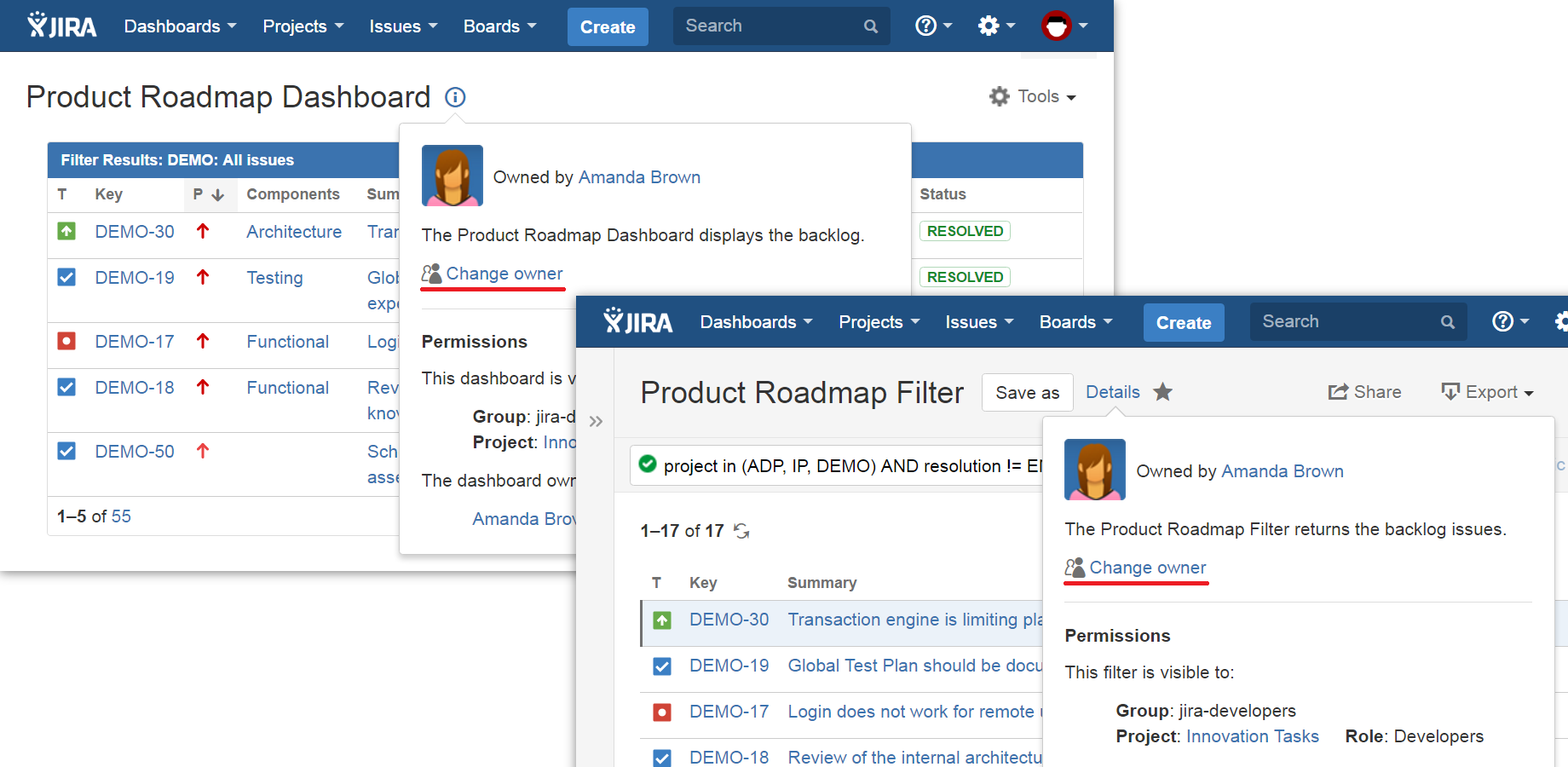Click improvement icon for filter DEMO-30 row
Screen dimensions: 1568x767
pyautogui.click(x=662, y=620)
